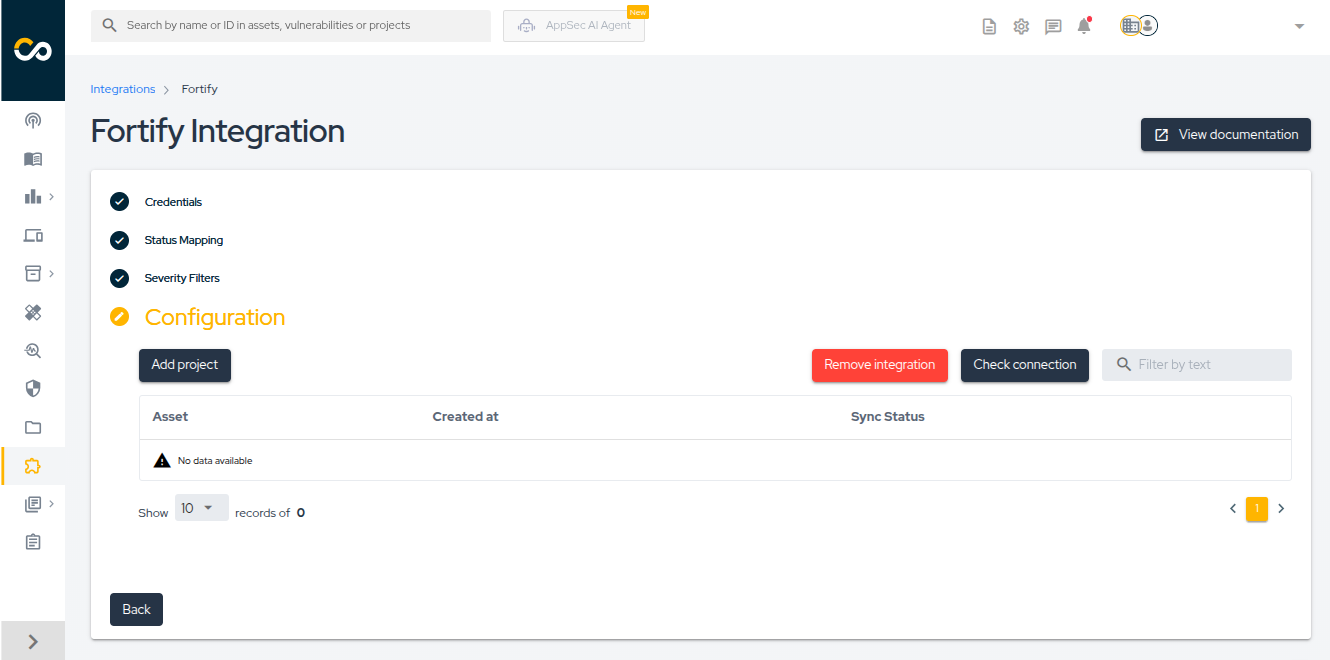
Task: Click the Add project button
Action: click(185, 365)
